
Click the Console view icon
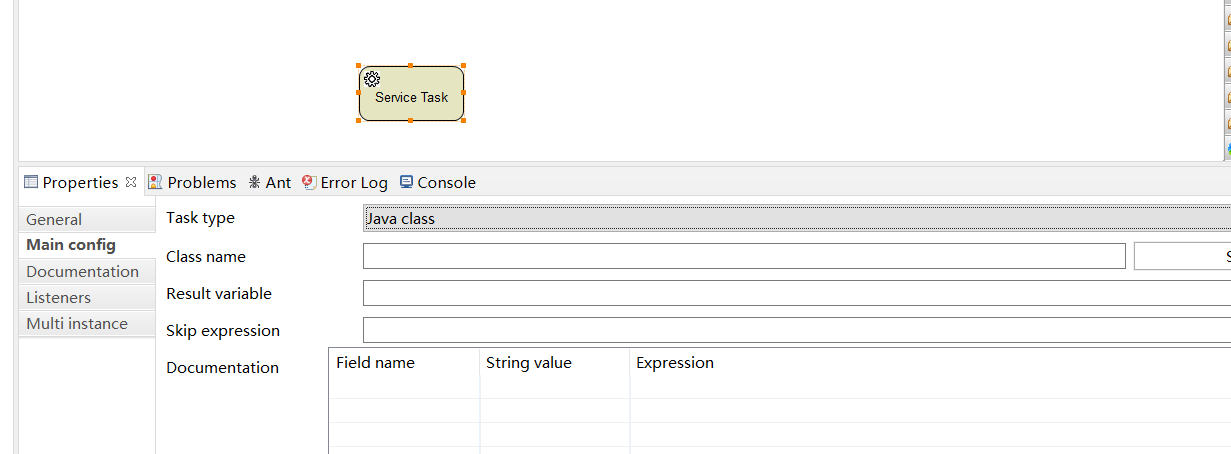(406, 182)
